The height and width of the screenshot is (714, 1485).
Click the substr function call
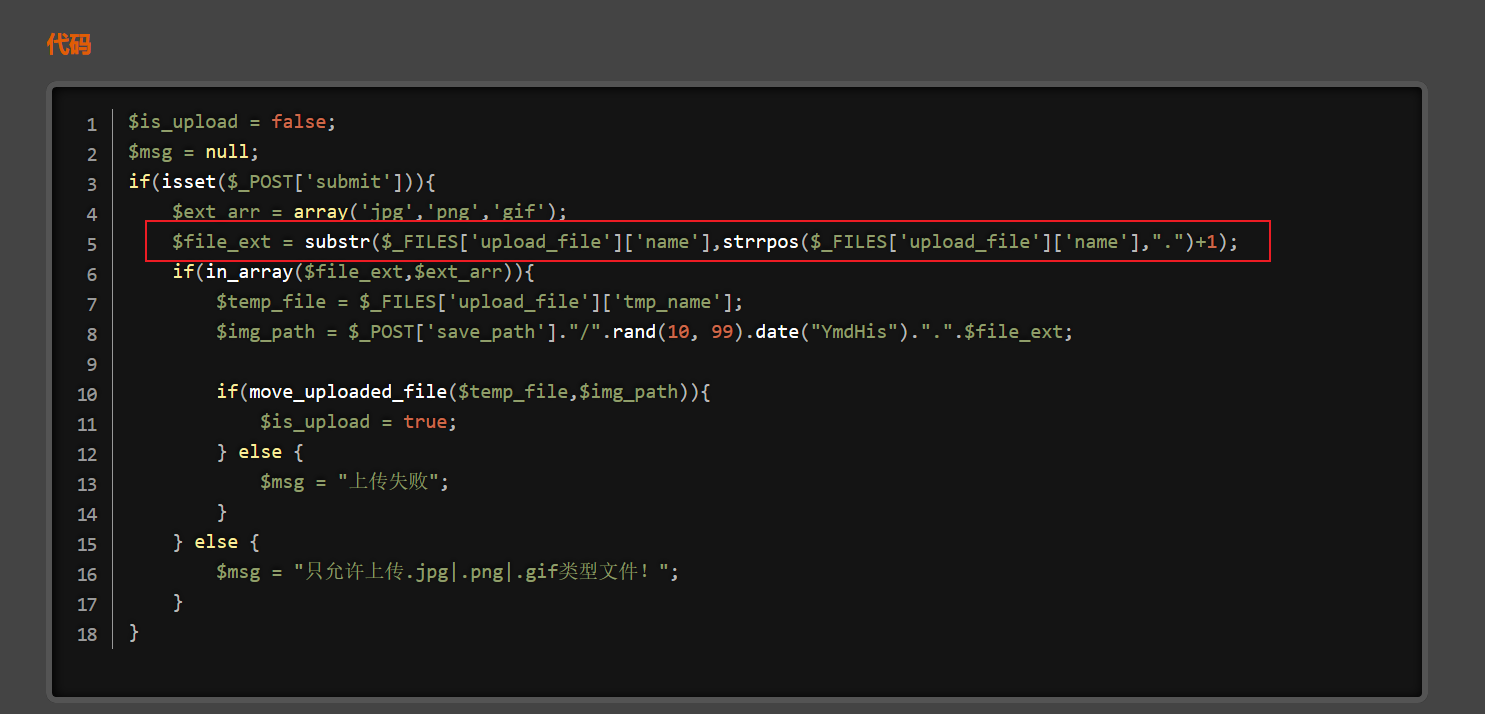tap(770, 242)
